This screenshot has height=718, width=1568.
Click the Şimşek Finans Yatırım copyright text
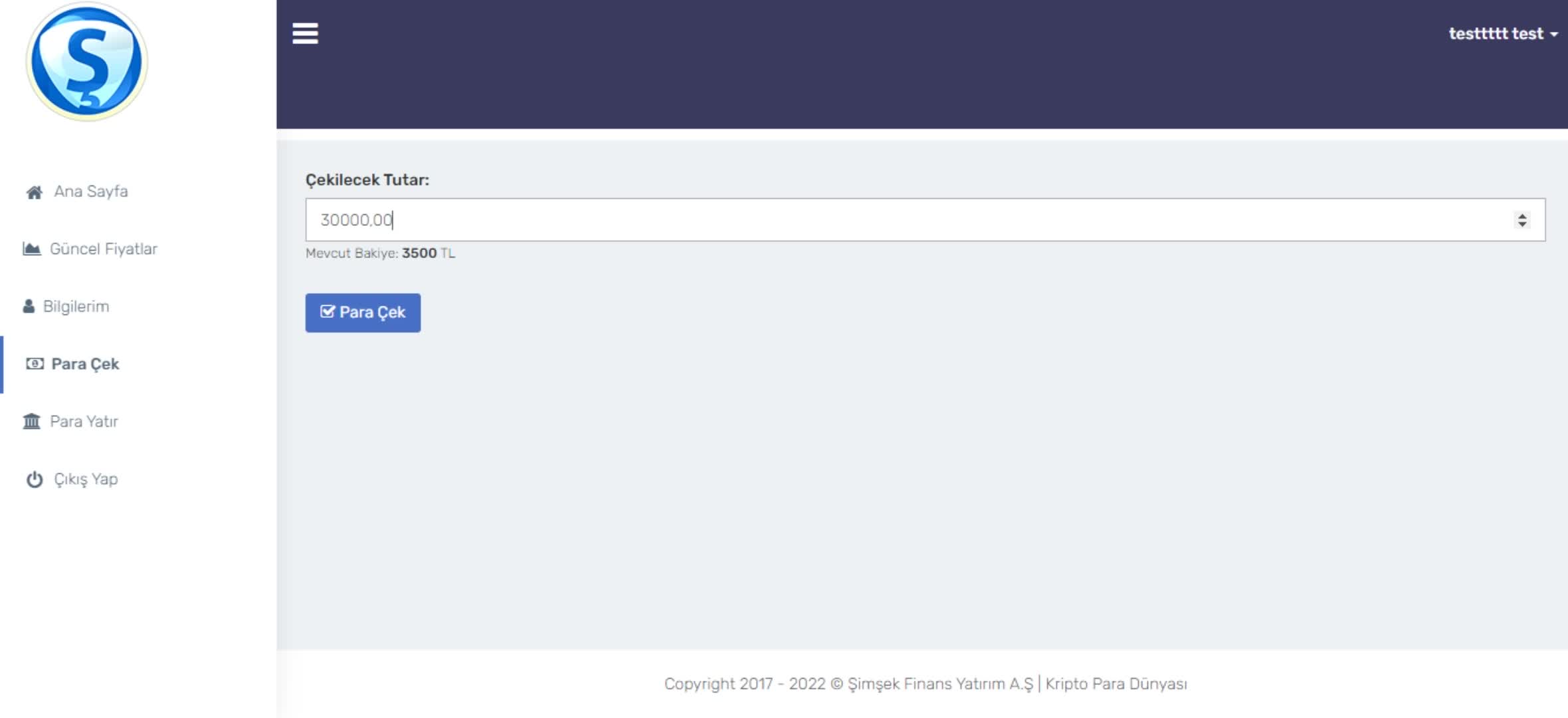[x=926, y=684]
